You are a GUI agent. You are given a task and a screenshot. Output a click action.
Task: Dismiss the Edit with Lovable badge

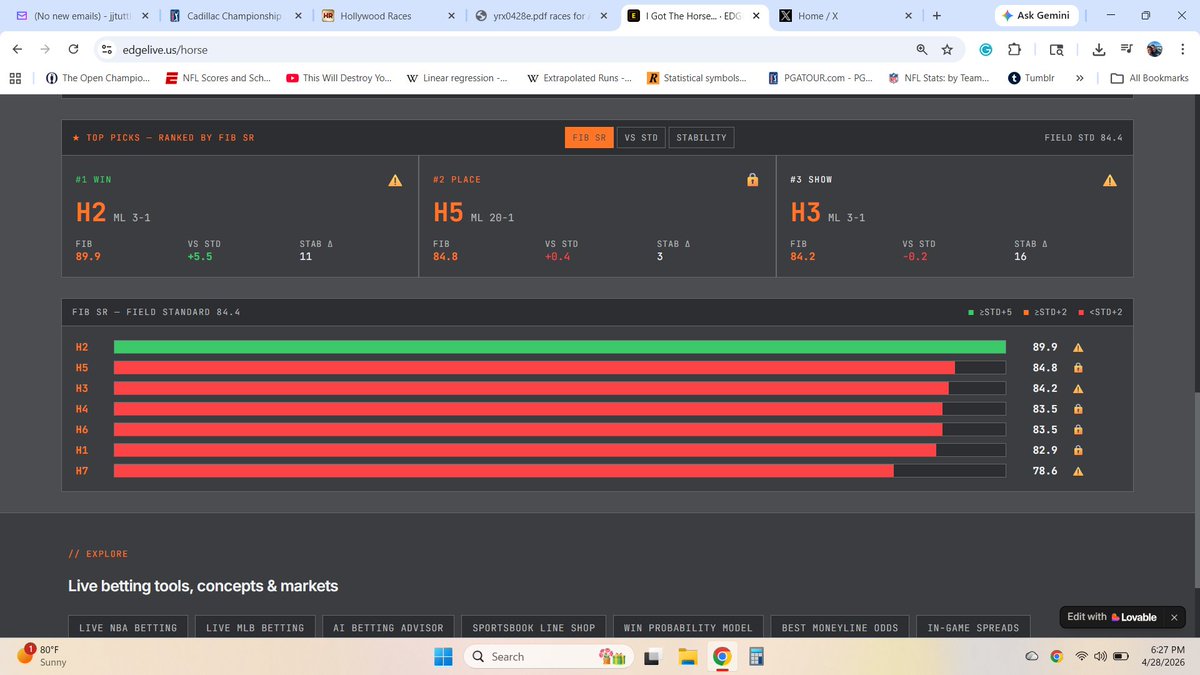pos(1174,617)
